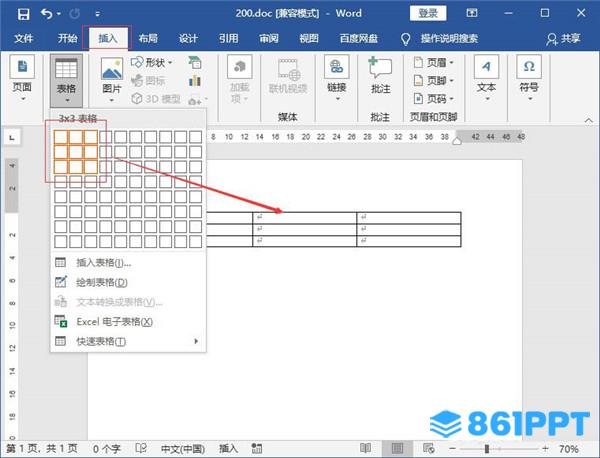Switch to Print Layout view
Image resolution: width=600 pixels, height=458 pixels.
point(397,448)
